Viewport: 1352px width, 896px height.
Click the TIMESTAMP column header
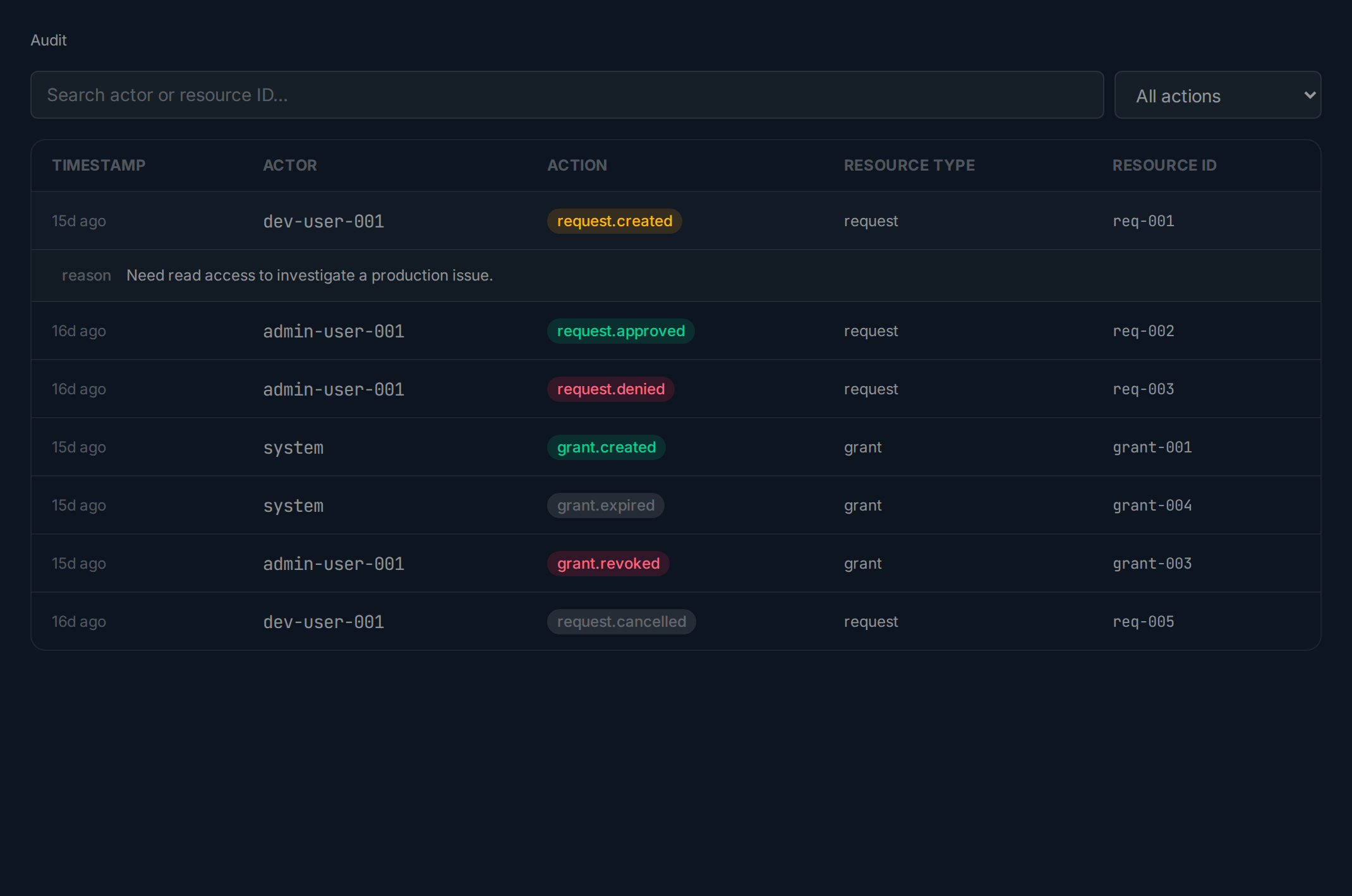(x=99, y=165)
